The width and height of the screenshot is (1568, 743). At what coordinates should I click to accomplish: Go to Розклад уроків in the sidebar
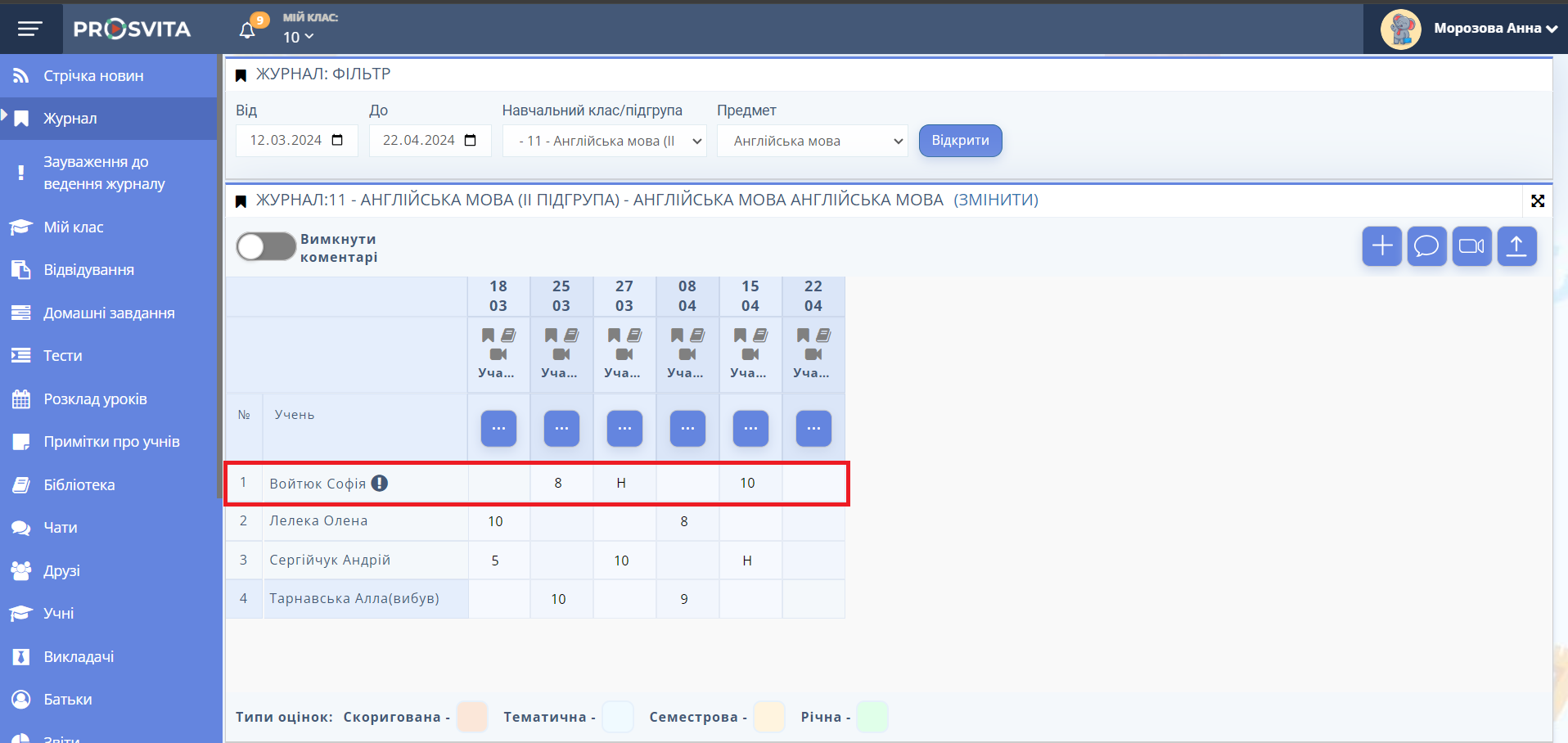pyautogui.click(x=95, y=399)
